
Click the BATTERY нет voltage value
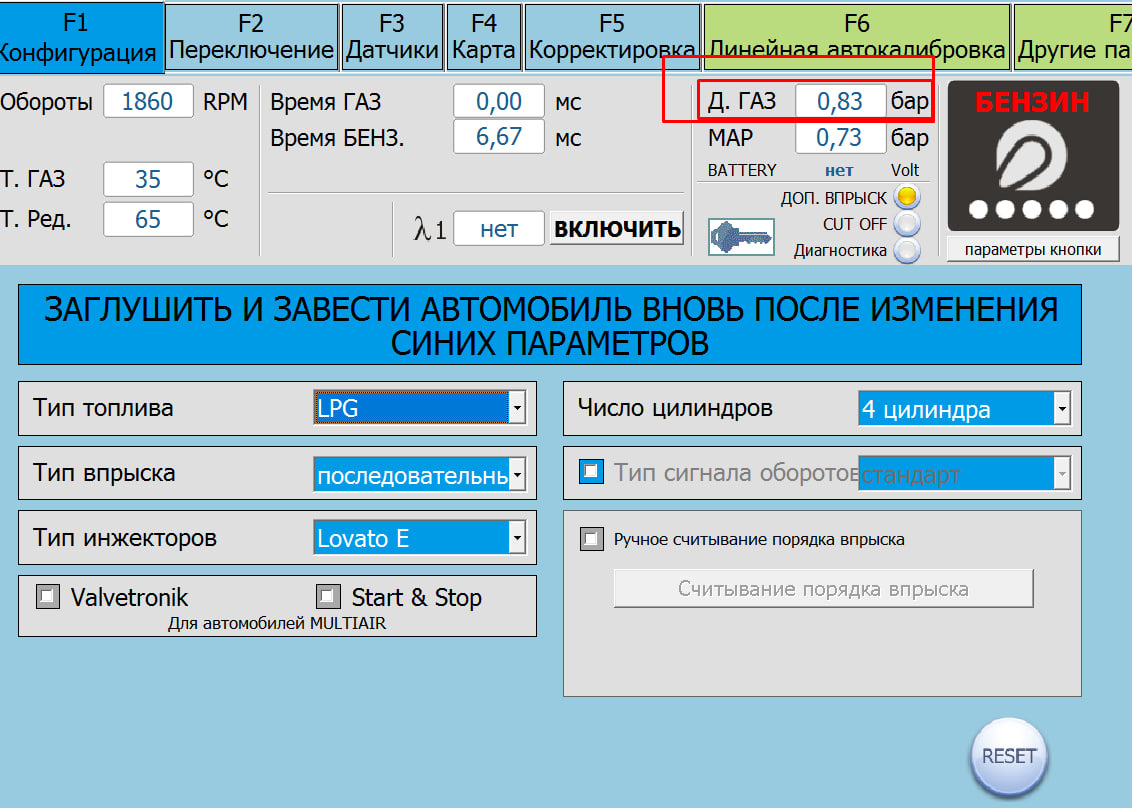pyautogui.click(x=839, y=170)
